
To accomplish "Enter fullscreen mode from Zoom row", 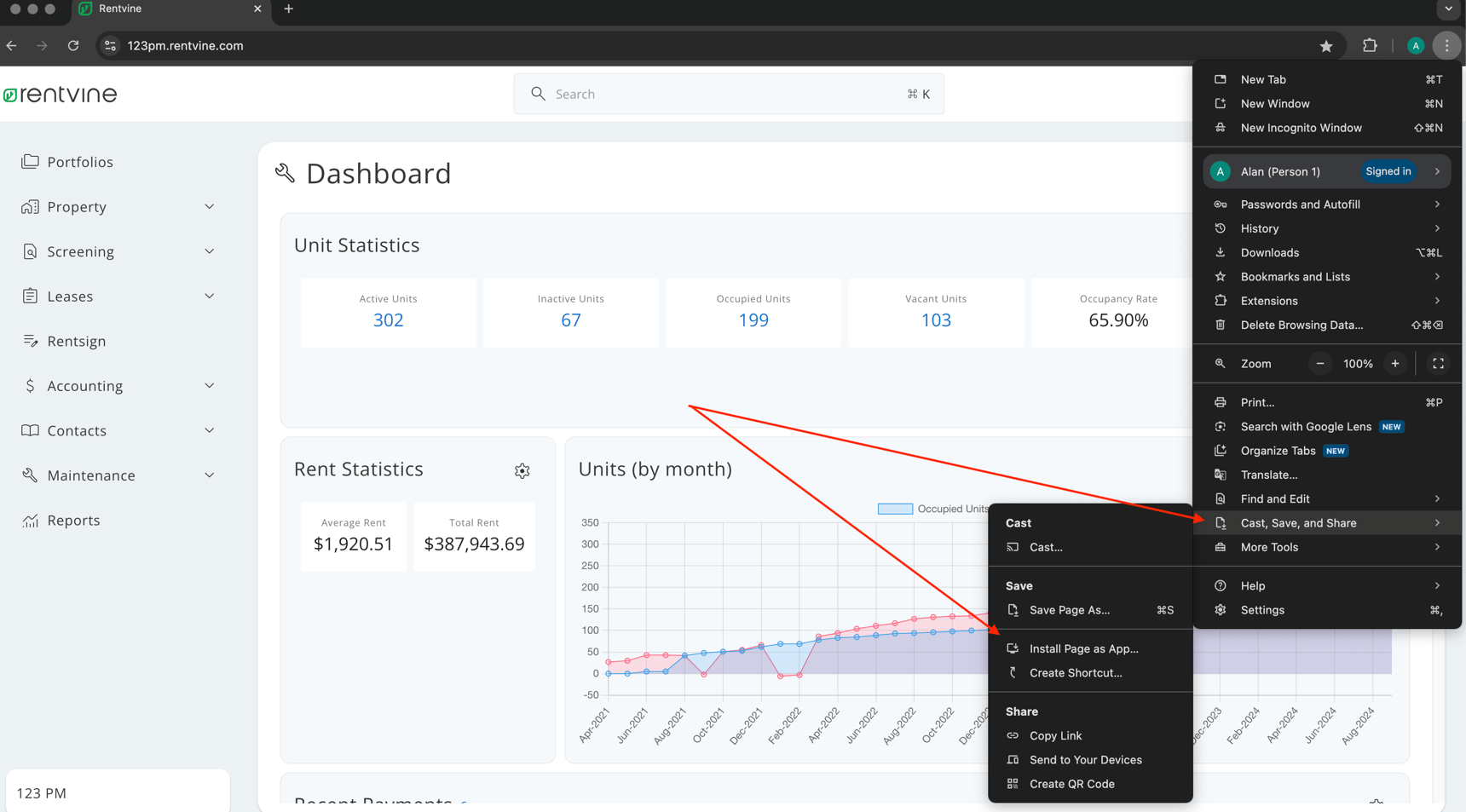I will [x=1437, y=364].
